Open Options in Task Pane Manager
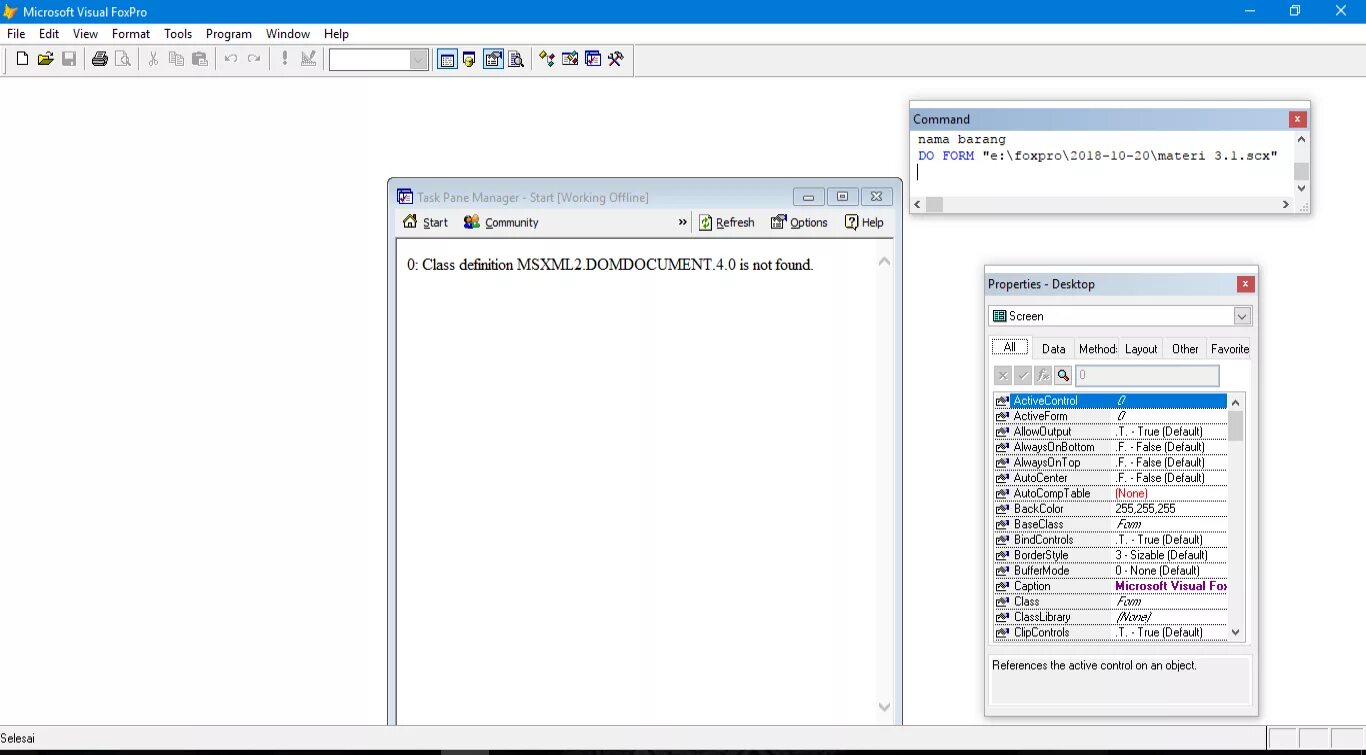 point(799,222)
